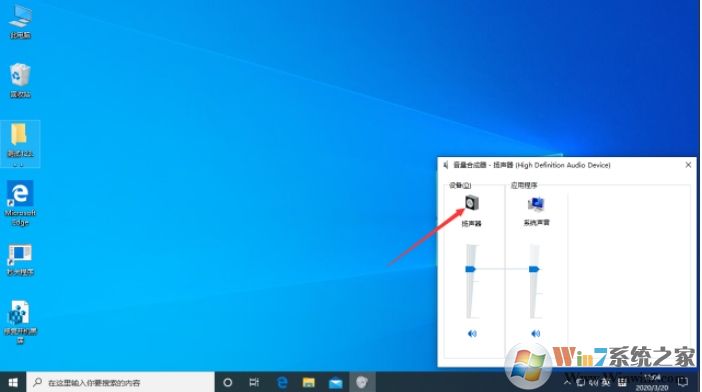Open Cortana from the taskbar

click(x=227, y=382)
